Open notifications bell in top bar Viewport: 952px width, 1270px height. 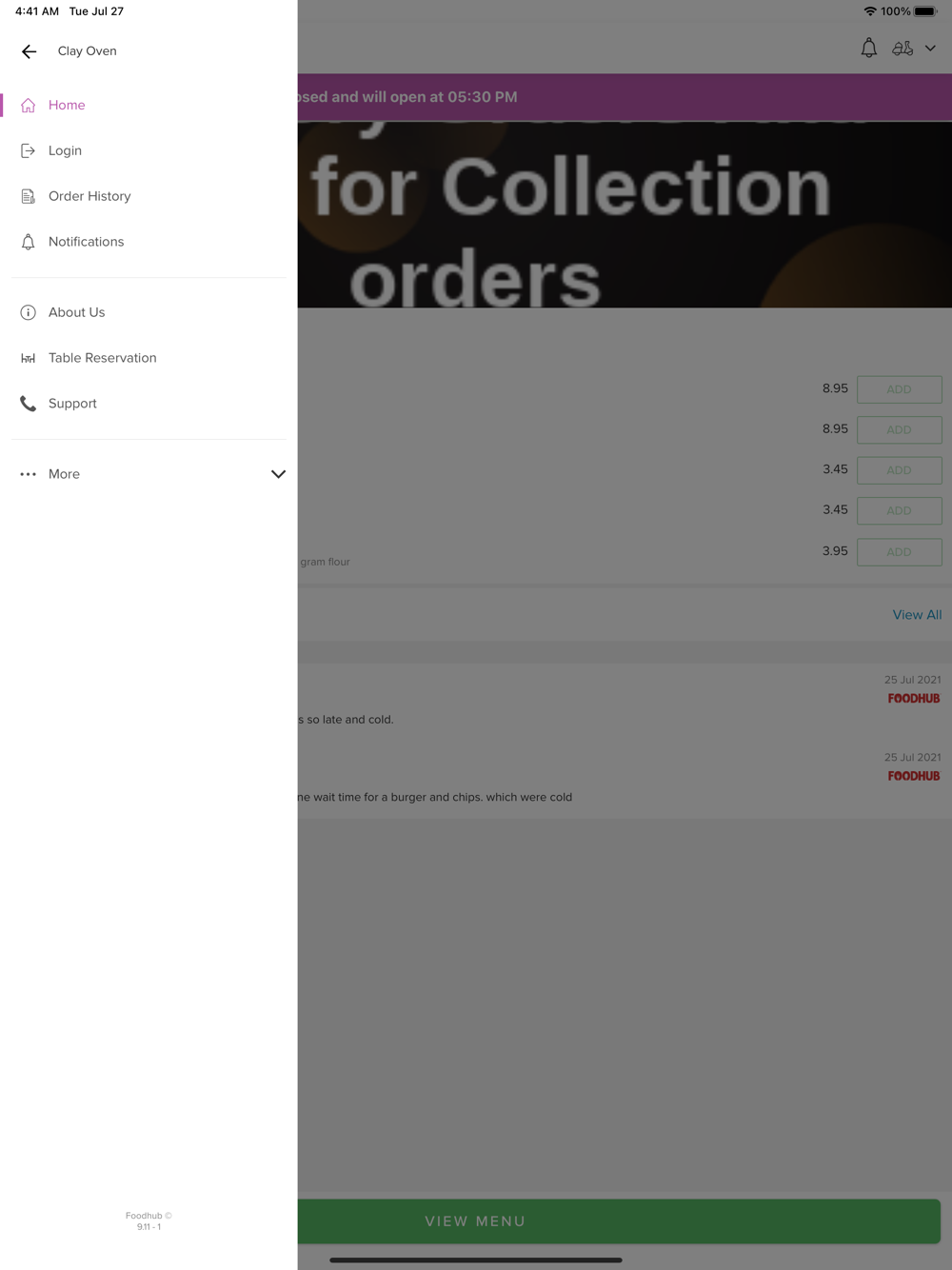pyautogui.click(x=869, y=48)
